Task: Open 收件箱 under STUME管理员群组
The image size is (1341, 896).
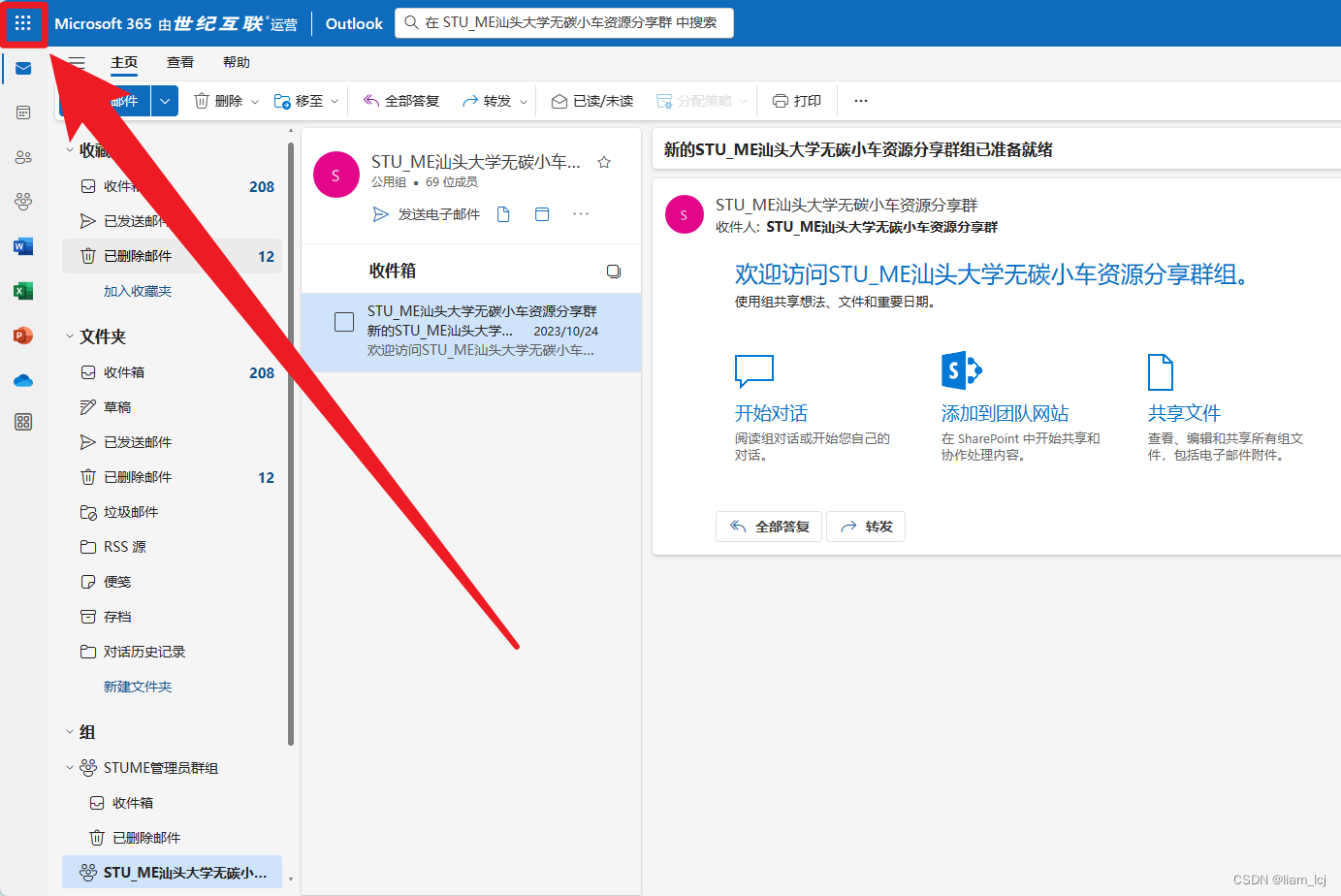Action: tap(172, 803)
